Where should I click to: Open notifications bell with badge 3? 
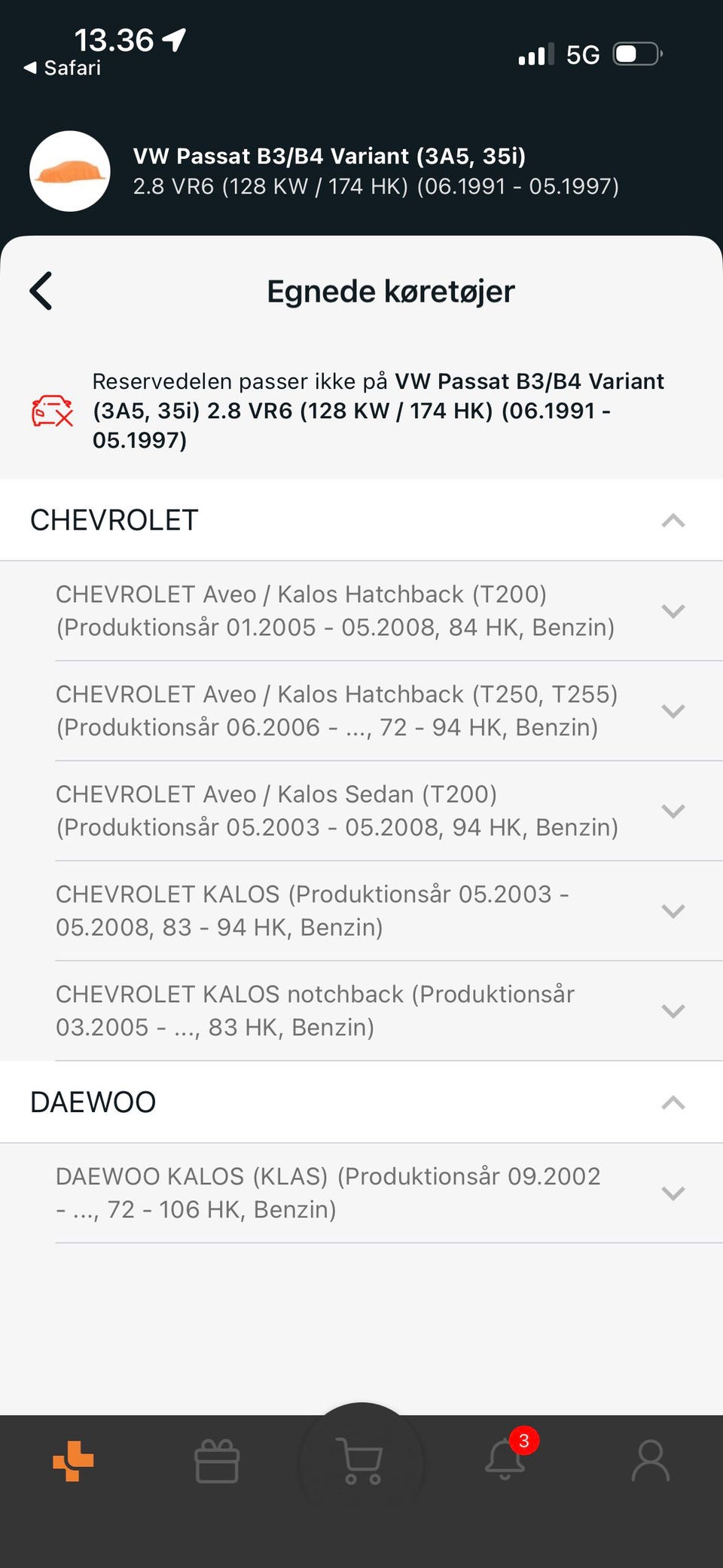(x=505, y=1459)
